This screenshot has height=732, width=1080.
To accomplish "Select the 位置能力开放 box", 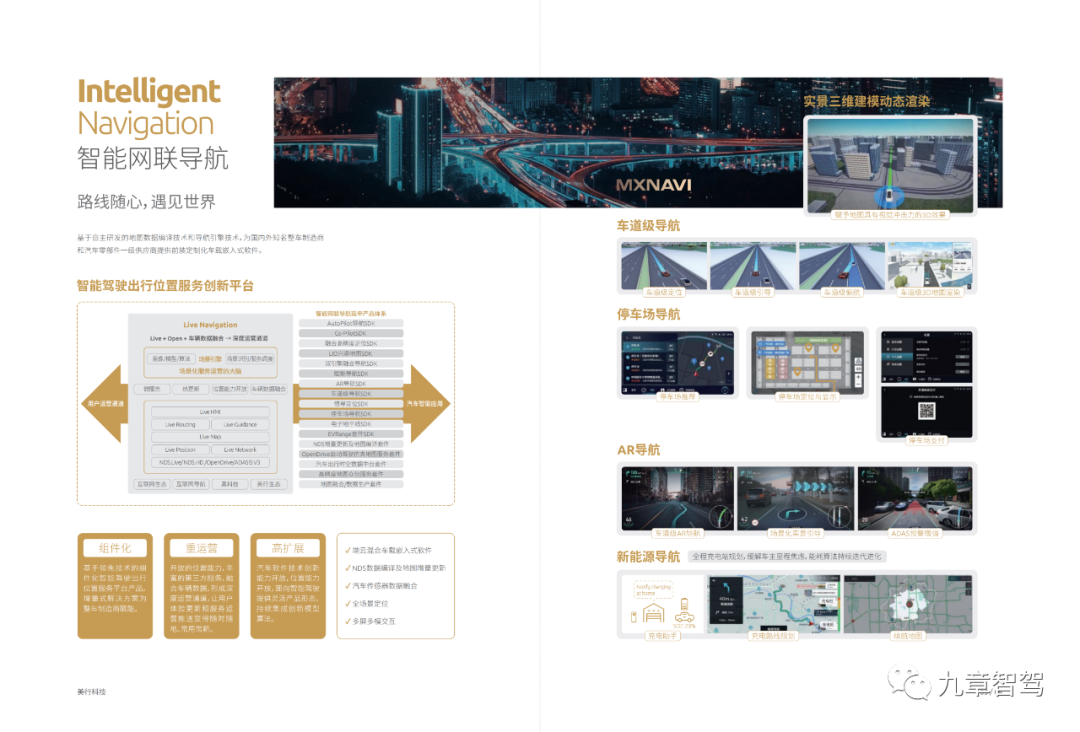I will pos(230,389).
